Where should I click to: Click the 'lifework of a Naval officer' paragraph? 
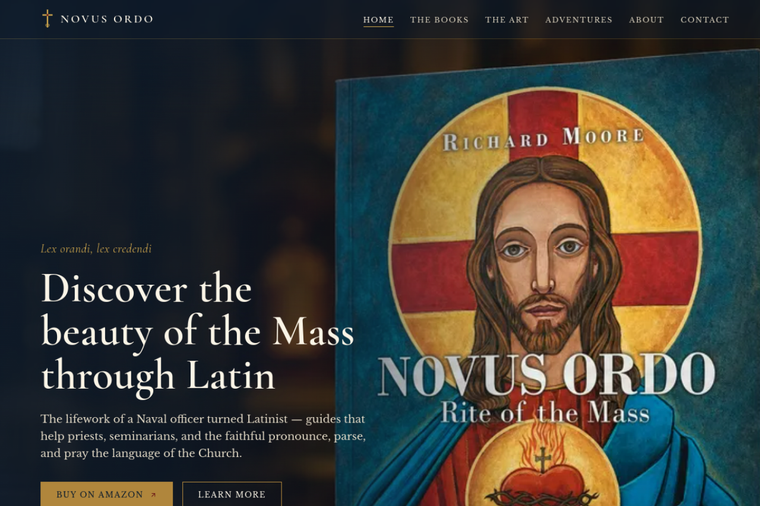coord(203,436)
